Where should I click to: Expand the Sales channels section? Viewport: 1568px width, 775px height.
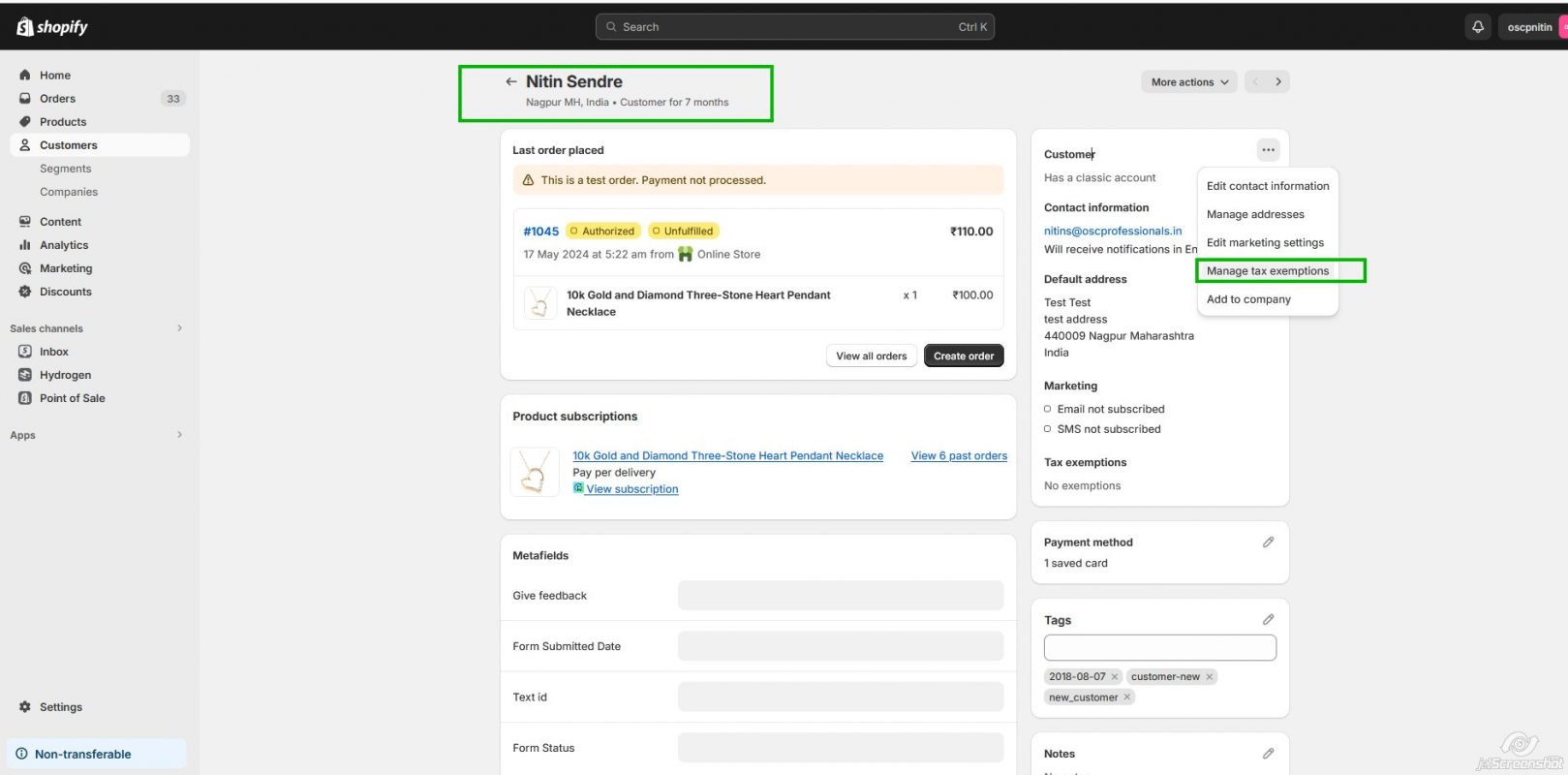pos(179,328)
